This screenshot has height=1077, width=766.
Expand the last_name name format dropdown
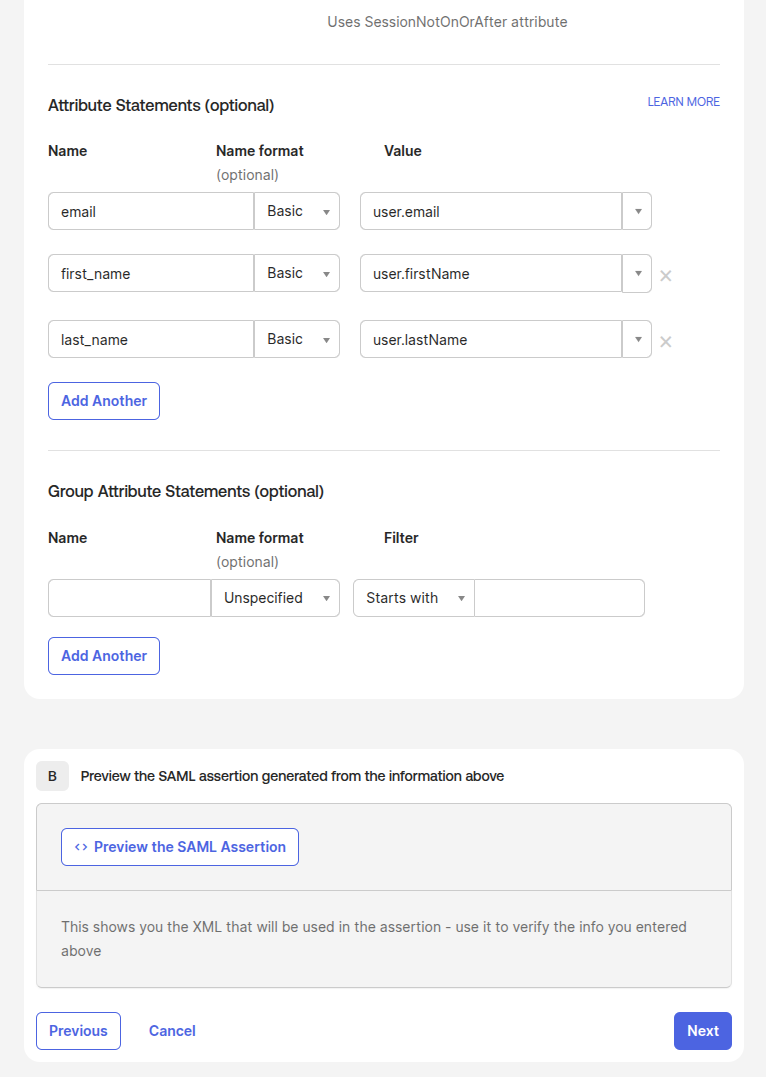[x=297, y=340]
